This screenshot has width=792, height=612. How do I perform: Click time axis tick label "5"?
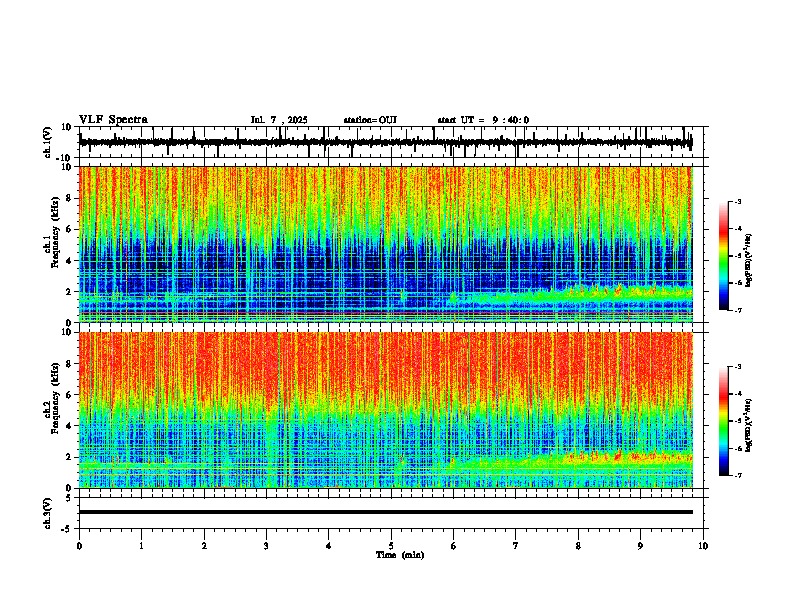pos(391,546)
